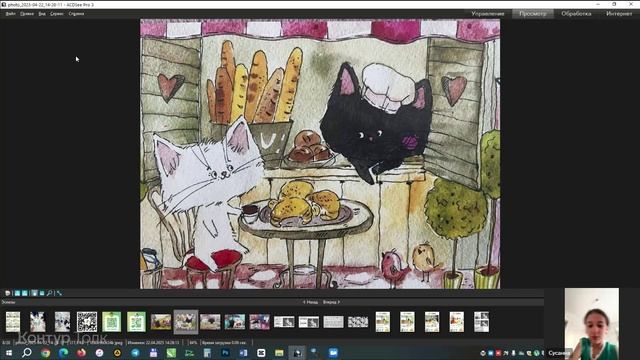
Task: Select the first thumbnail in the filmstrip
Action: [x=13, y=322]
